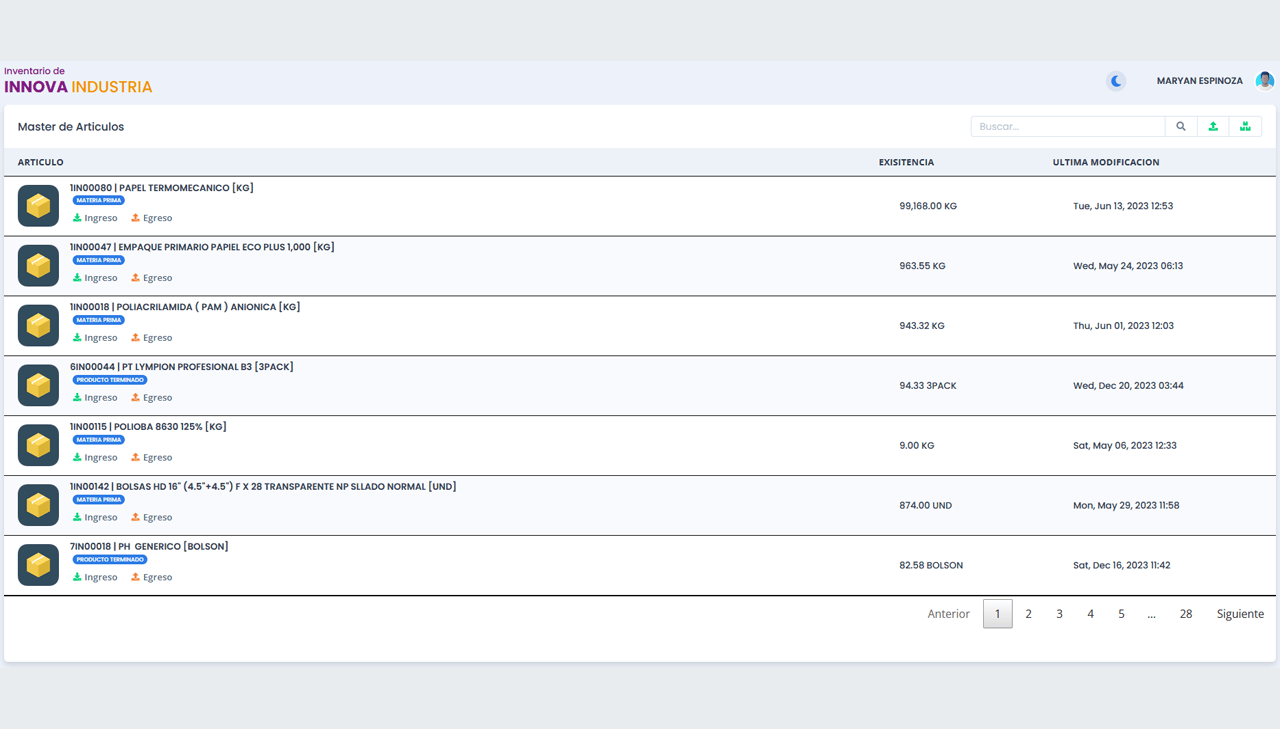Screen dimensions: 1280x729
Task: Select page 3 in the pagination bar
Action: [x=1059, y=613]
